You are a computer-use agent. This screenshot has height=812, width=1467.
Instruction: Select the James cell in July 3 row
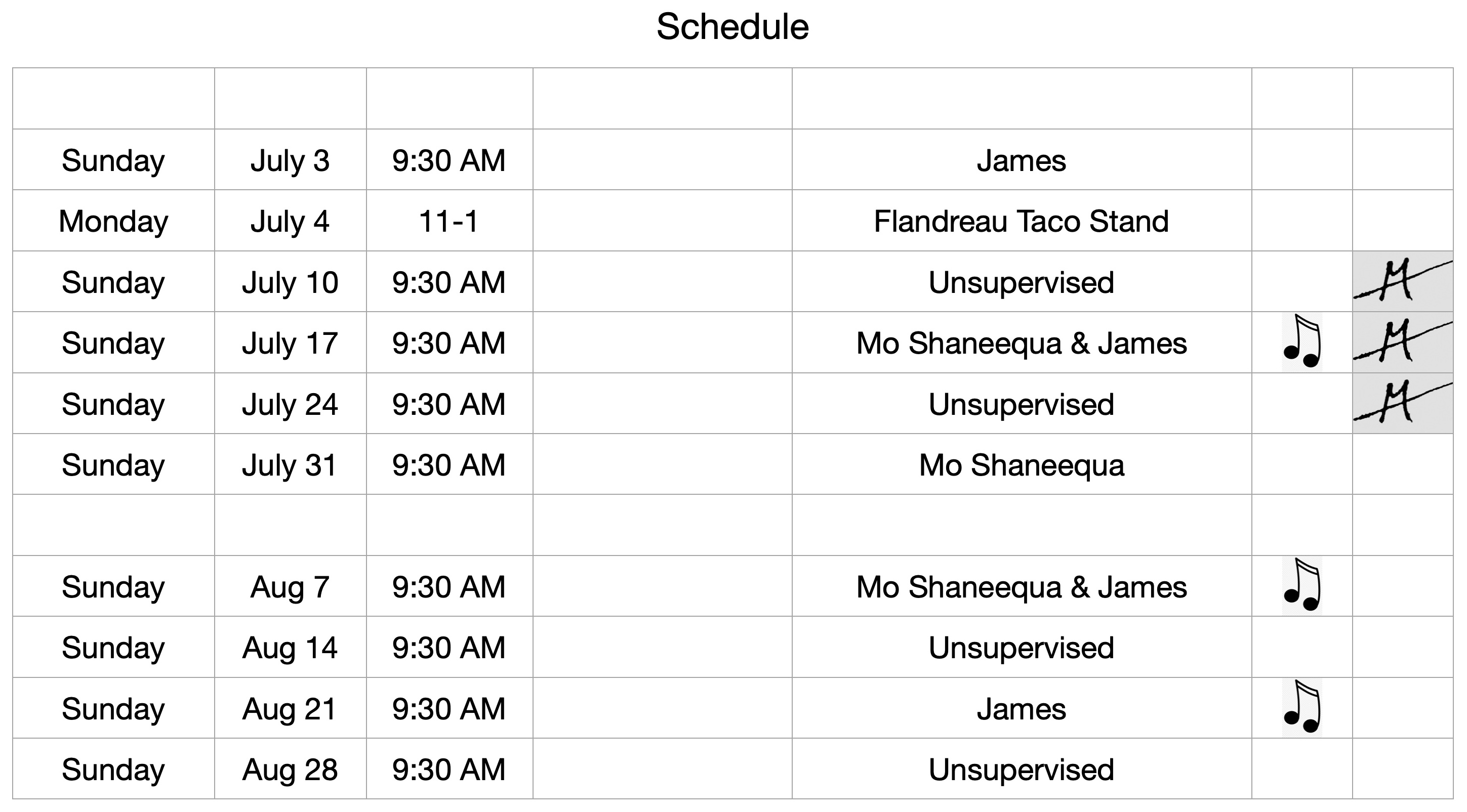(1022, 159)
